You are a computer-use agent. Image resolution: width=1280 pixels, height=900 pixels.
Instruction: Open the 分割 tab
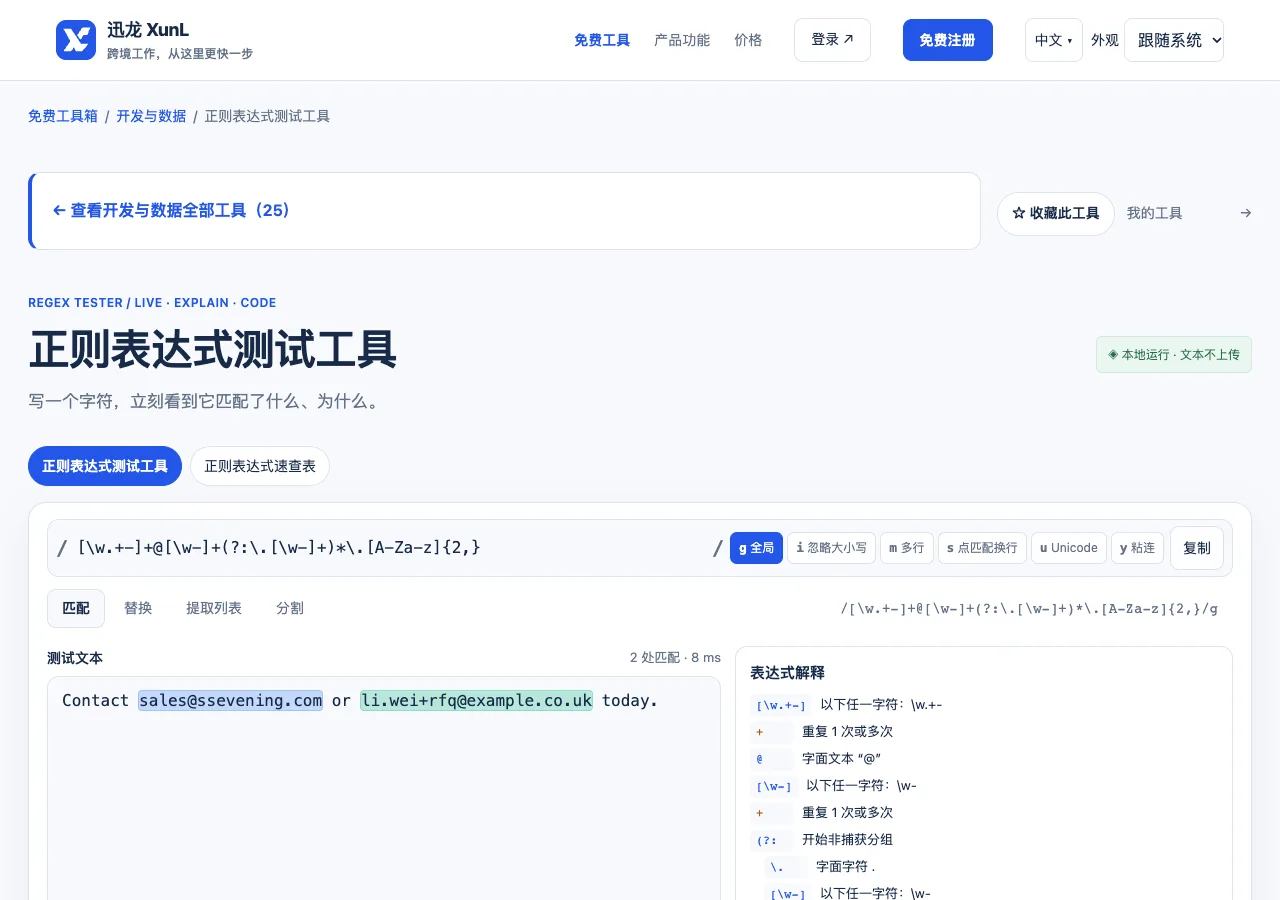(x=290, y=608)
